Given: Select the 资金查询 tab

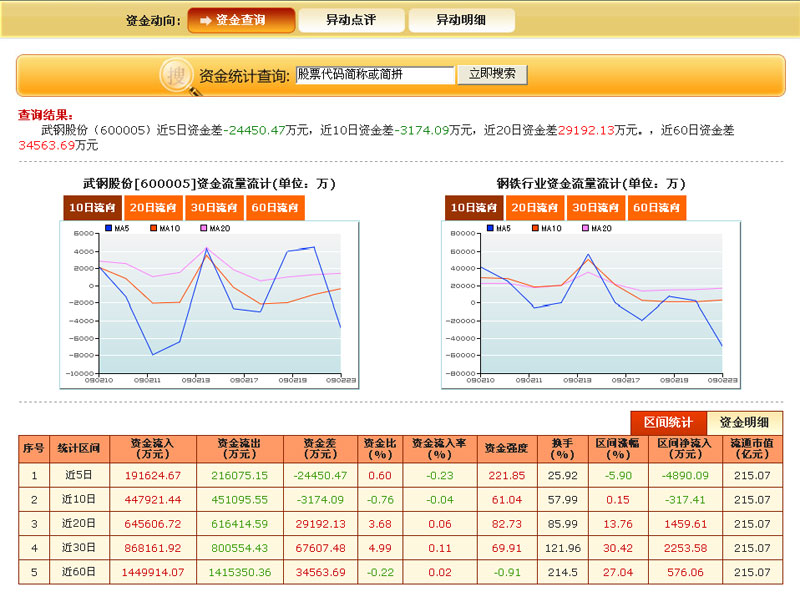Looking at the screenshot, I should pyautogui.click(x=241, y=20).
